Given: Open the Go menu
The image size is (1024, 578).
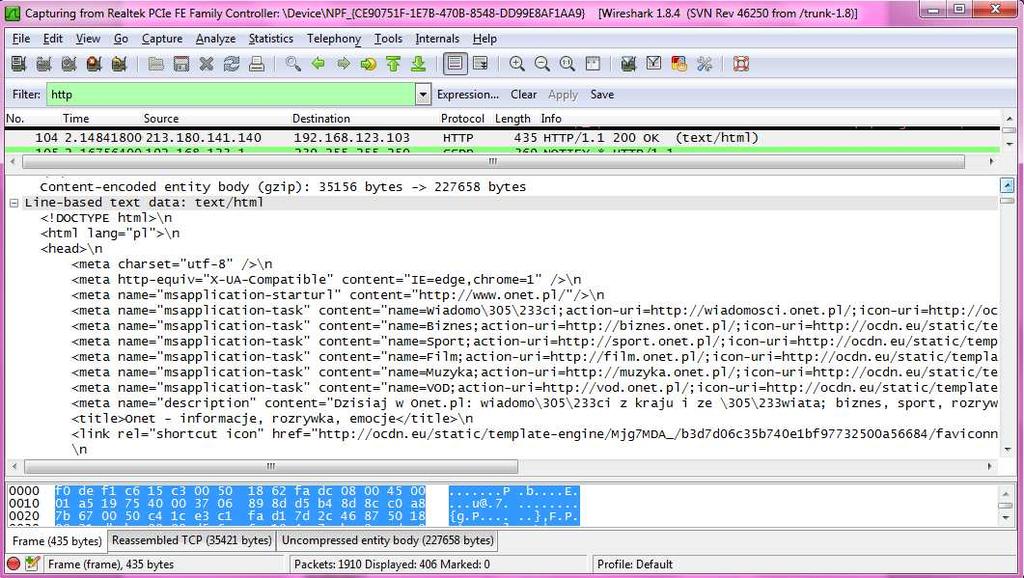Looking at the screenshot, I should (x=121, y=39).
